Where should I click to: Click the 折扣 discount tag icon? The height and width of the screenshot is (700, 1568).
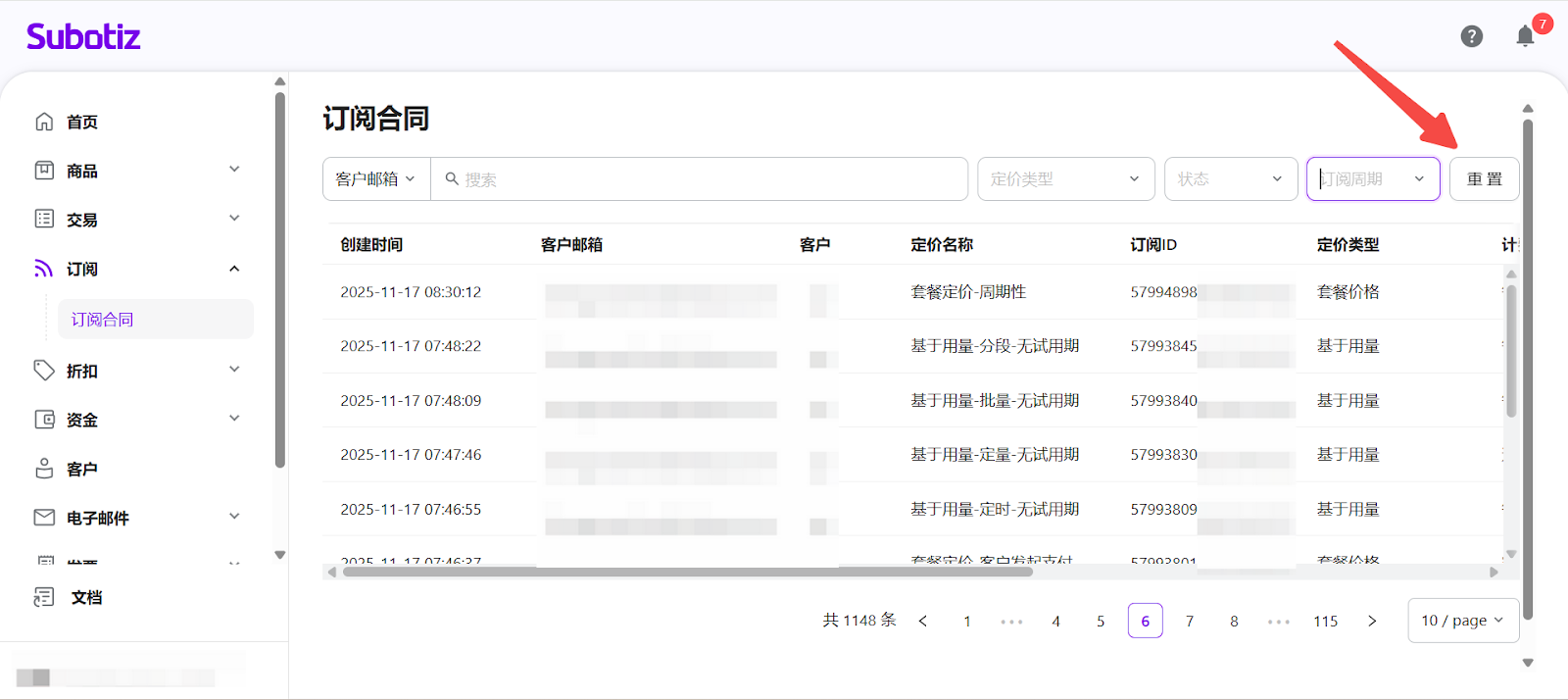[x=44, y=371]
